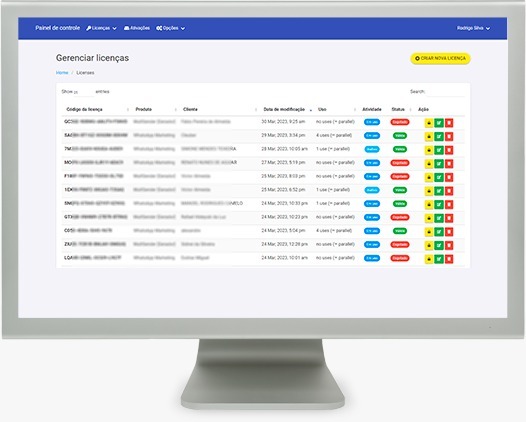Click green edit icon for 29 Mar license
526x422 pixels.
(x=439, y=137)
